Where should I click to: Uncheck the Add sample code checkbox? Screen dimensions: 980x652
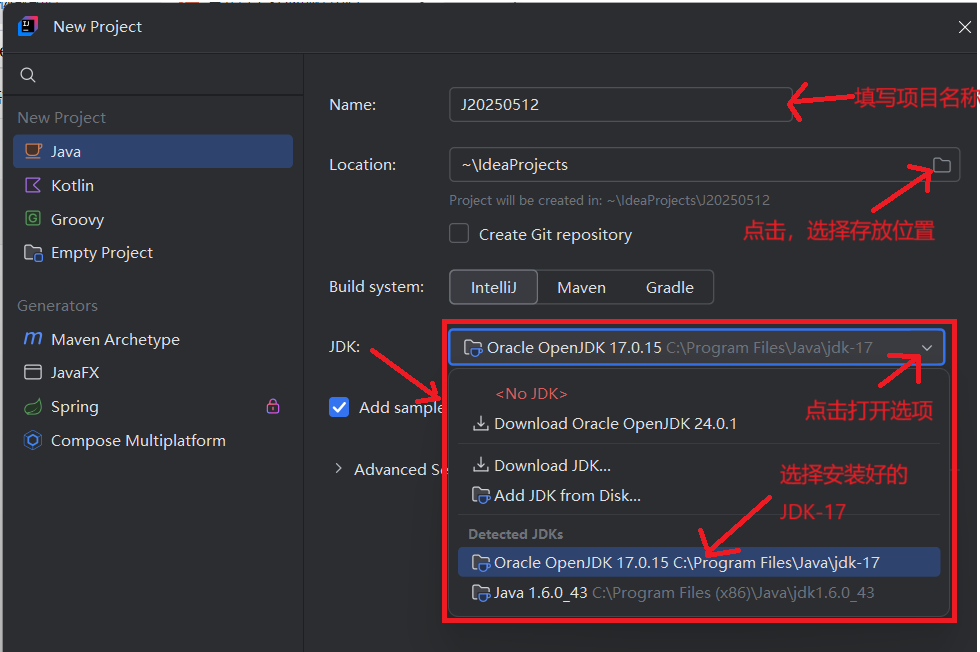click(x=339, y=407)
